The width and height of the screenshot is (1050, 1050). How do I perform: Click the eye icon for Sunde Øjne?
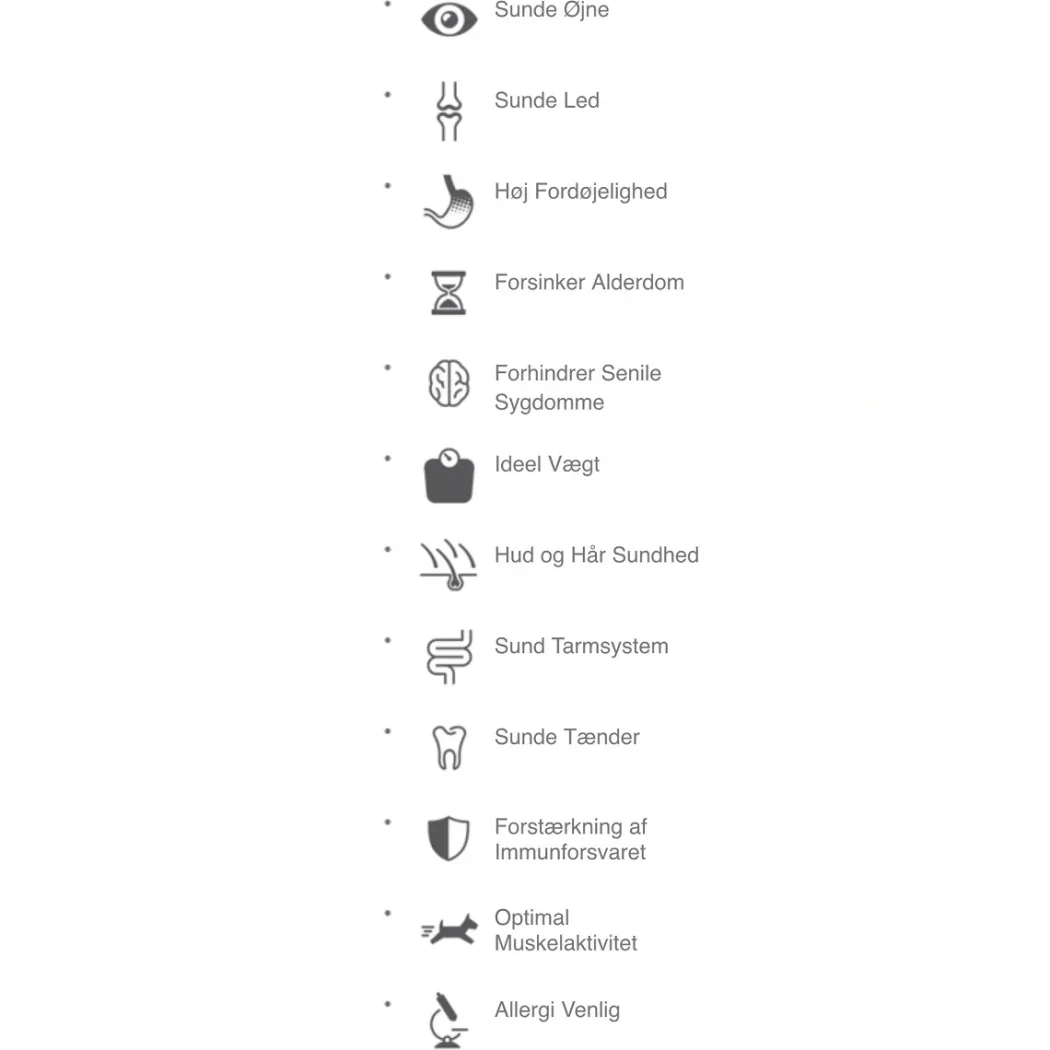449,19
